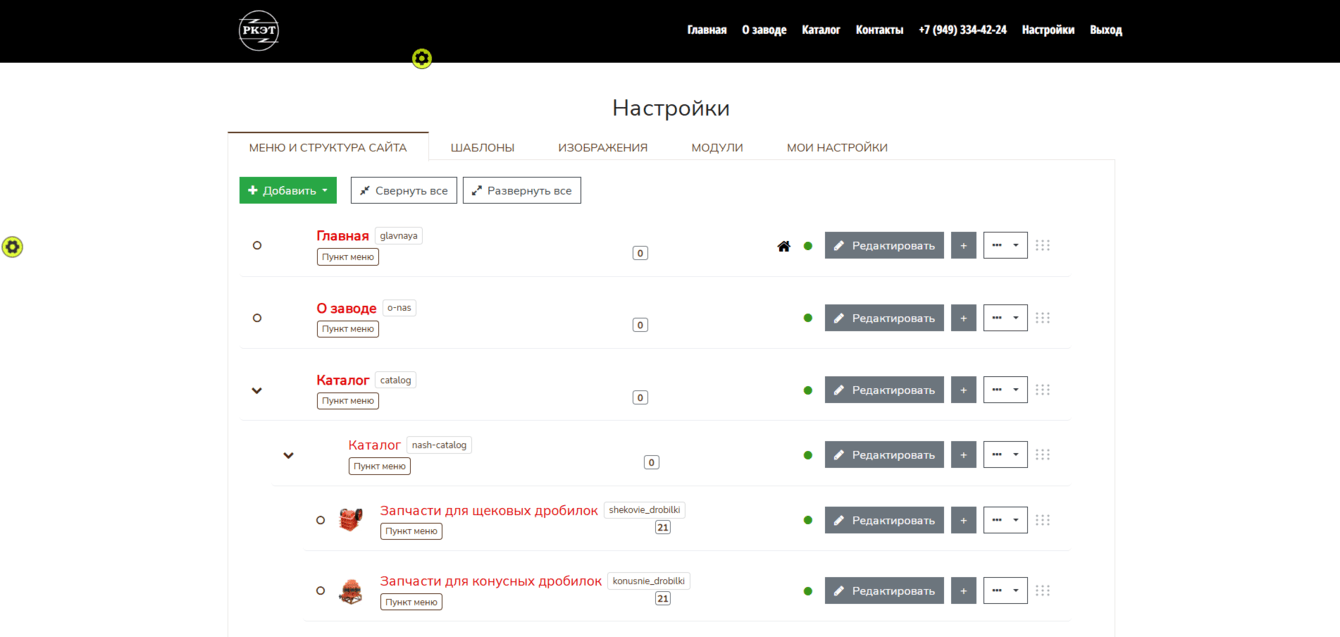Click the plus button in the Главная row

click(x=963, y=245)
